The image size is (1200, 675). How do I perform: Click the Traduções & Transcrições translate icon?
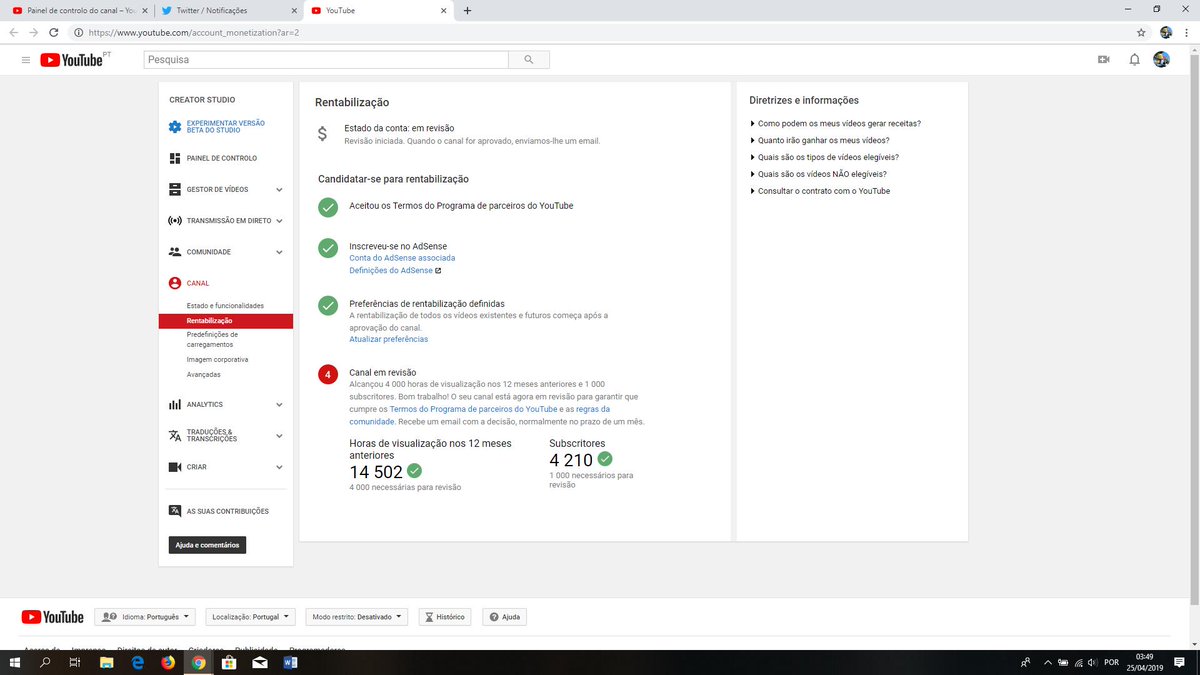click(x=175, y=436)
